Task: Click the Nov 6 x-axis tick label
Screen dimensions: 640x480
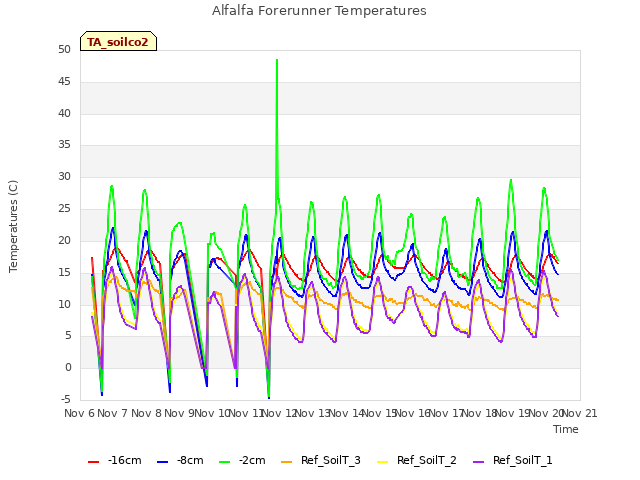Action: [79, 413]
